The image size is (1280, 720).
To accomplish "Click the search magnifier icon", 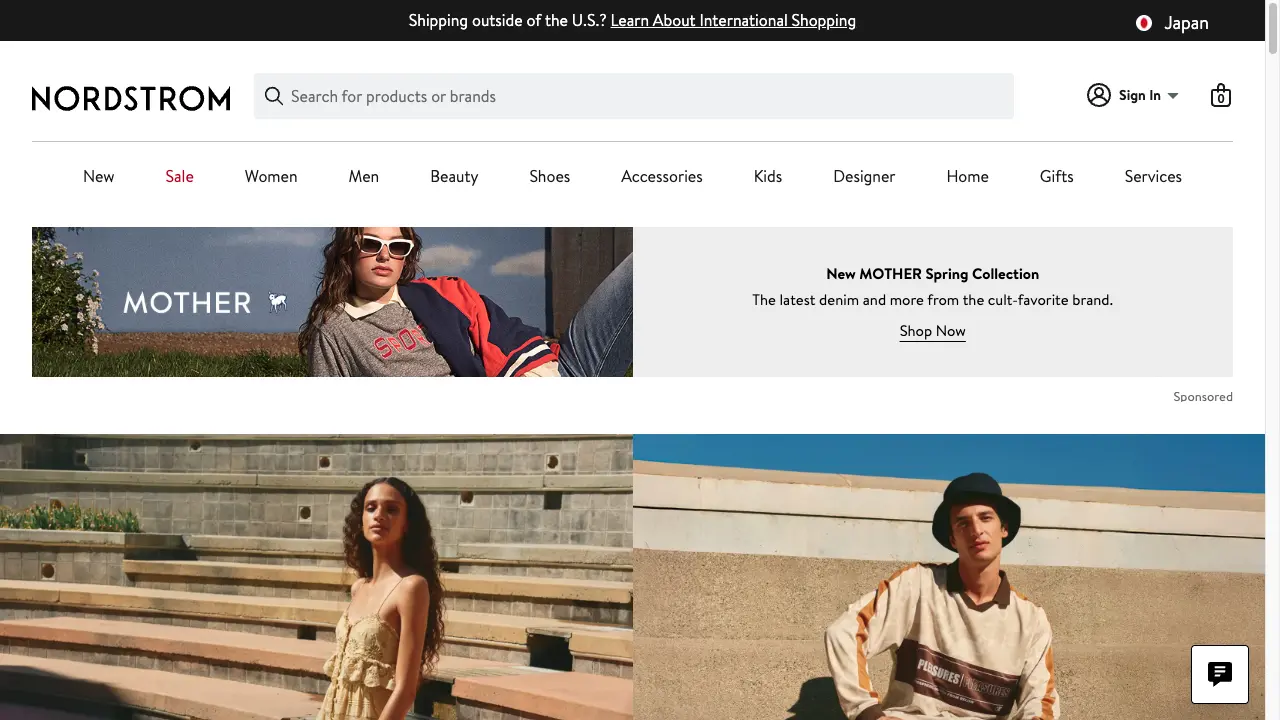I will (x=274, y=96).
